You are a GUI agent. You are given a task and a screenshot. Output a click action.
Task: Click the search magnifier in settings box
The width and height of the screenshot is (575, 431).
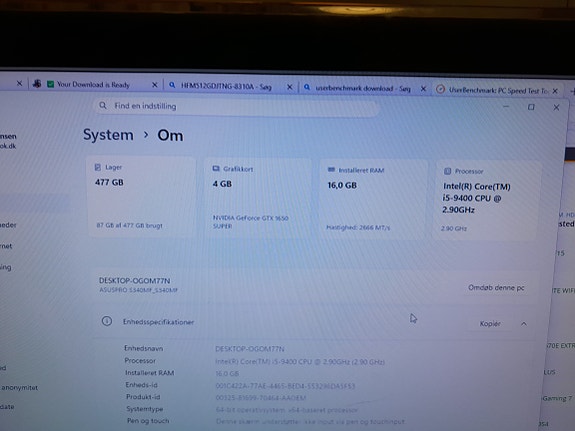pos(103,106)
